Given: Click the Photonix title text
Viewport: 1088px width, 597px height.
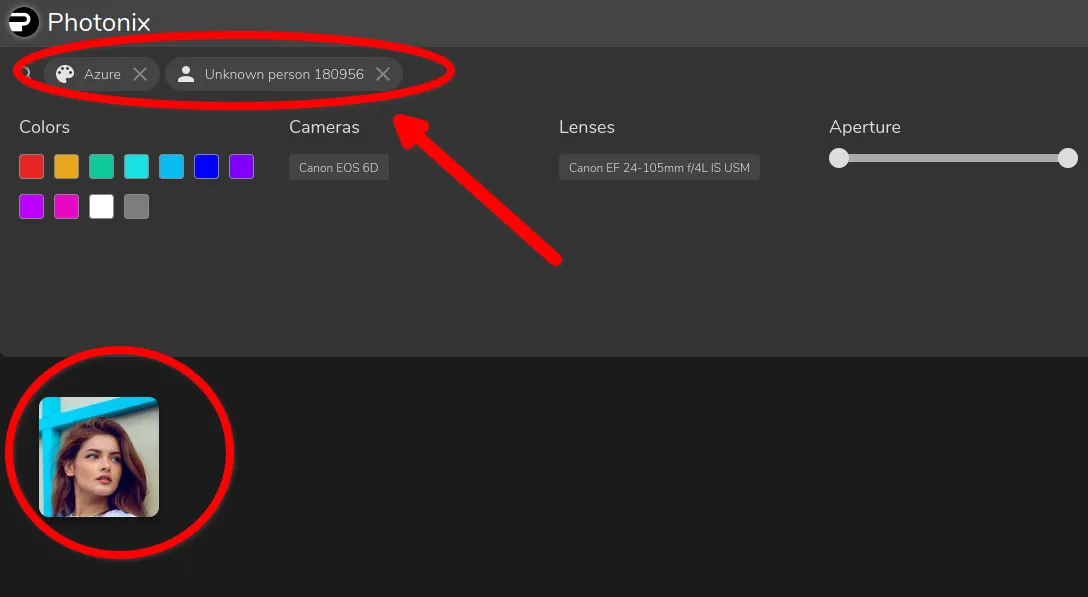Looking at the screenshot, I should [99, 21].
